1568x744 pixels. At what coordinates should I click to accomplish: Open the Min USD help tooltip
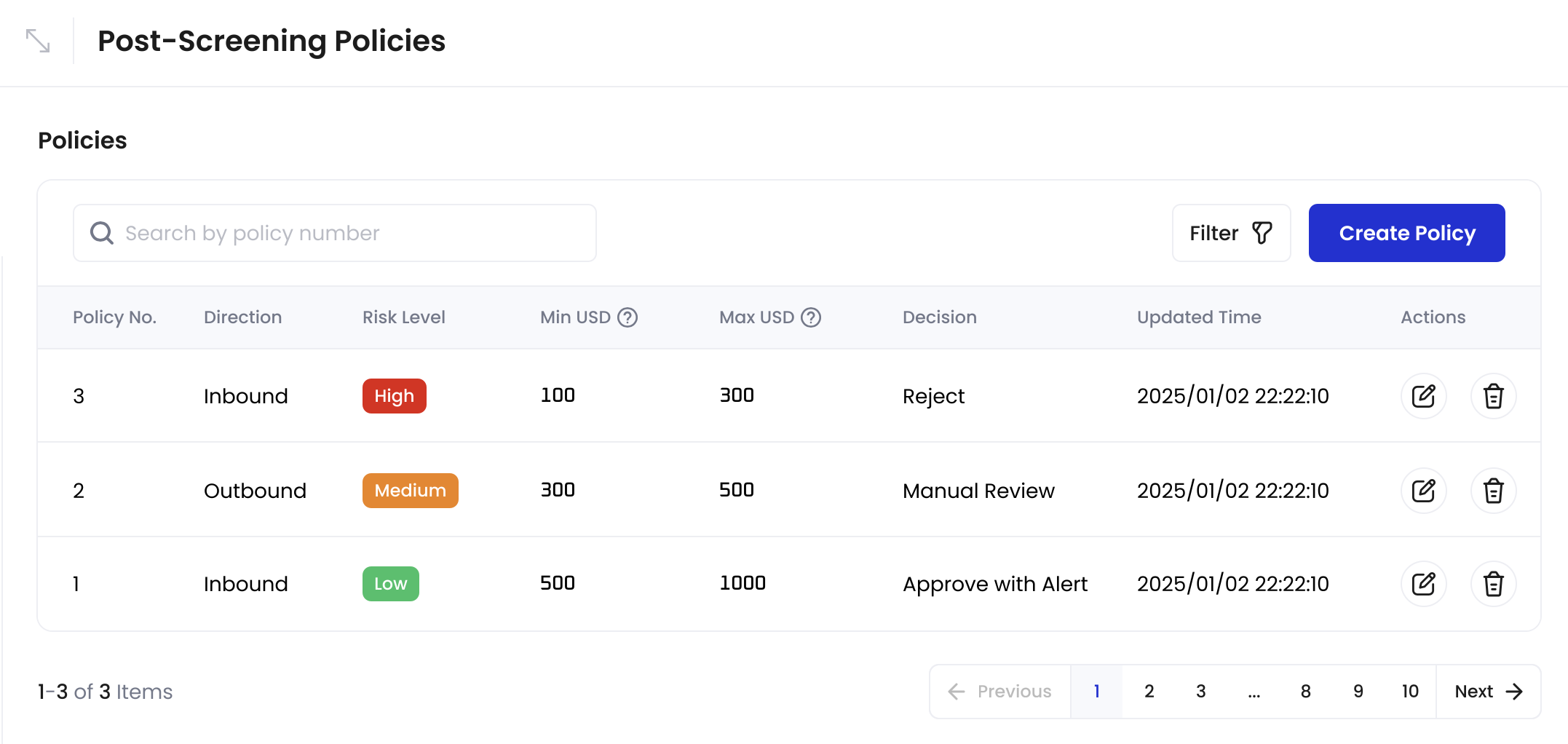[628, 317]
